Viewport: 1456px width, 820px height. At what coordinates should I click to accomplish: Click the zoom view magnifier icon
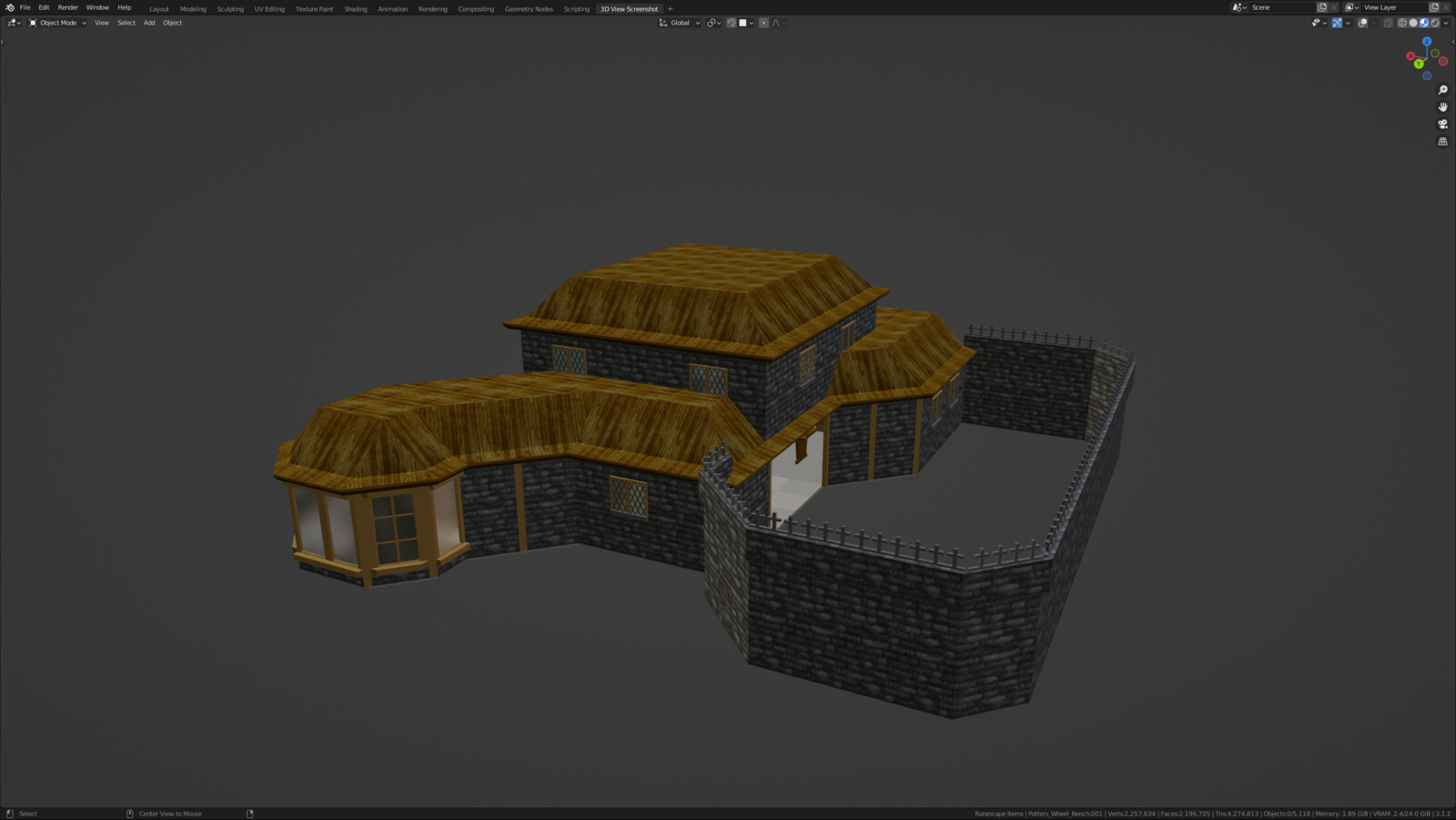[x=1442, y=90]
